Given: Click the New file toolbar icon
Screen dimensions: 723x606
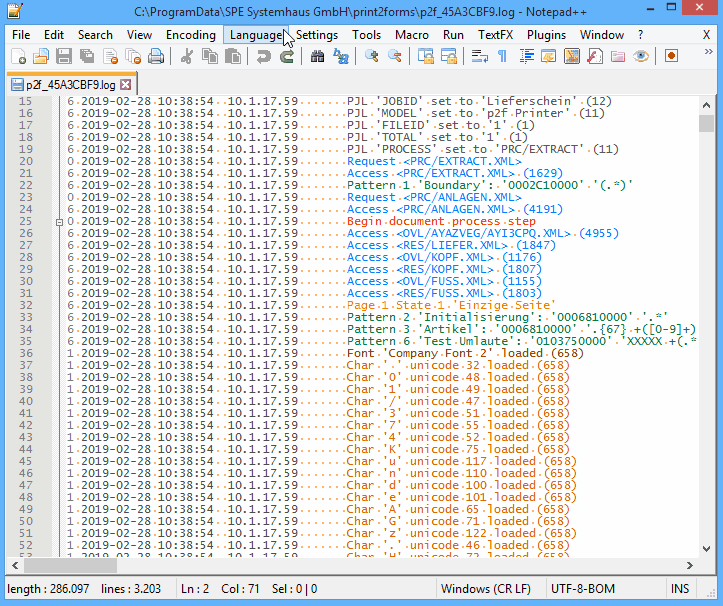Looking at the screenshot, I should point(18,57).
